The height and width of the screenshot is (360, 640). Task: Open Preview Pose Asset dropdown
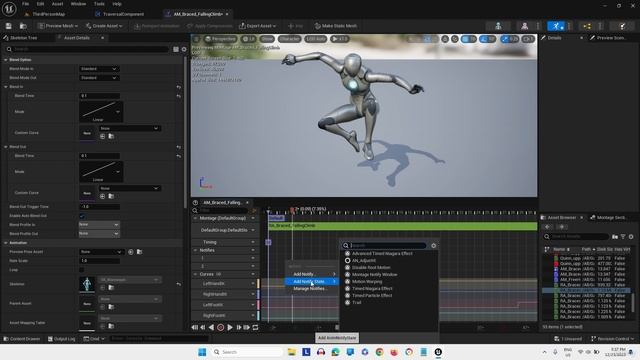[101, 252]
